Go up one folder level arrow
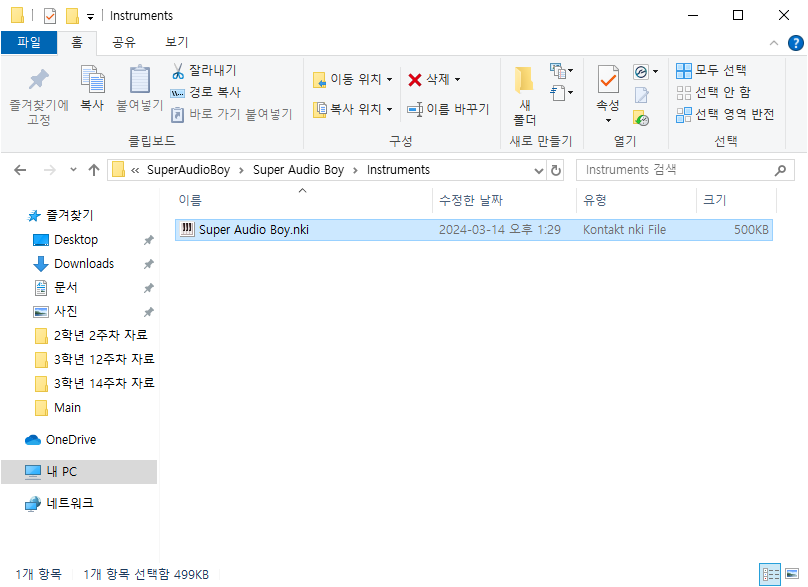The image size is (808, 587). 94,170
